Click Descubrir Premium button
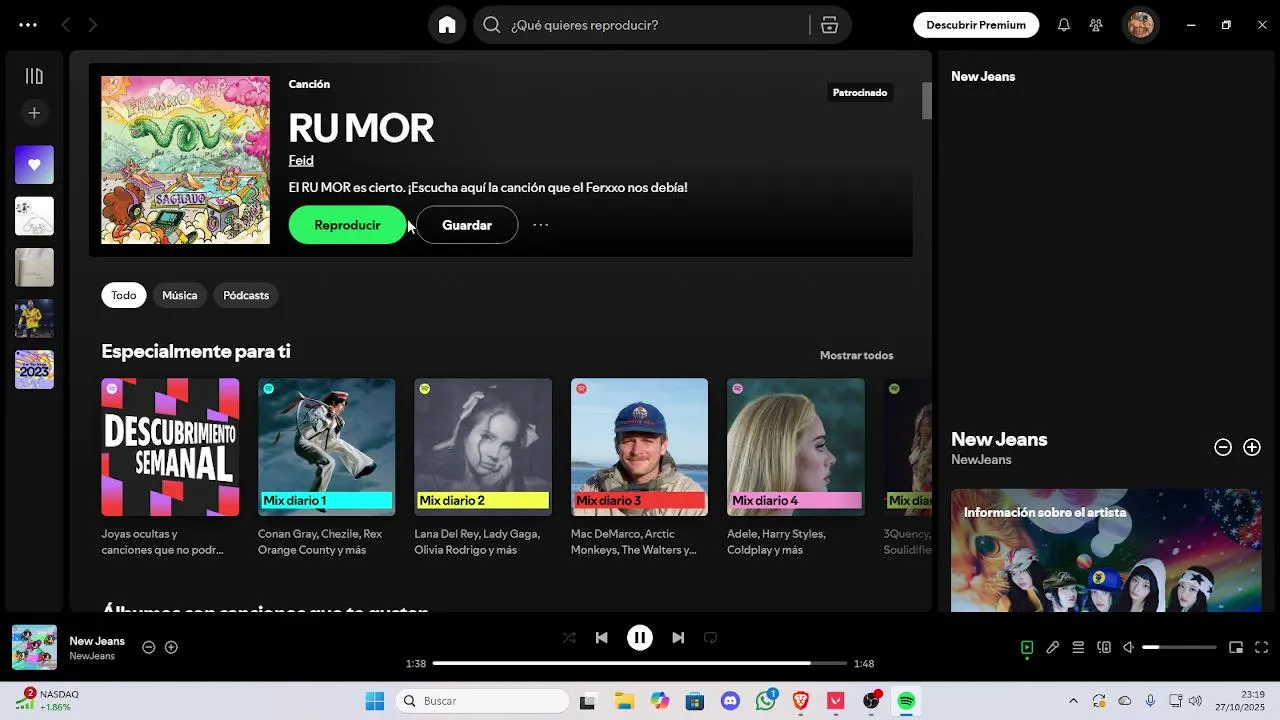The image size is (1280, 720). 976,25
